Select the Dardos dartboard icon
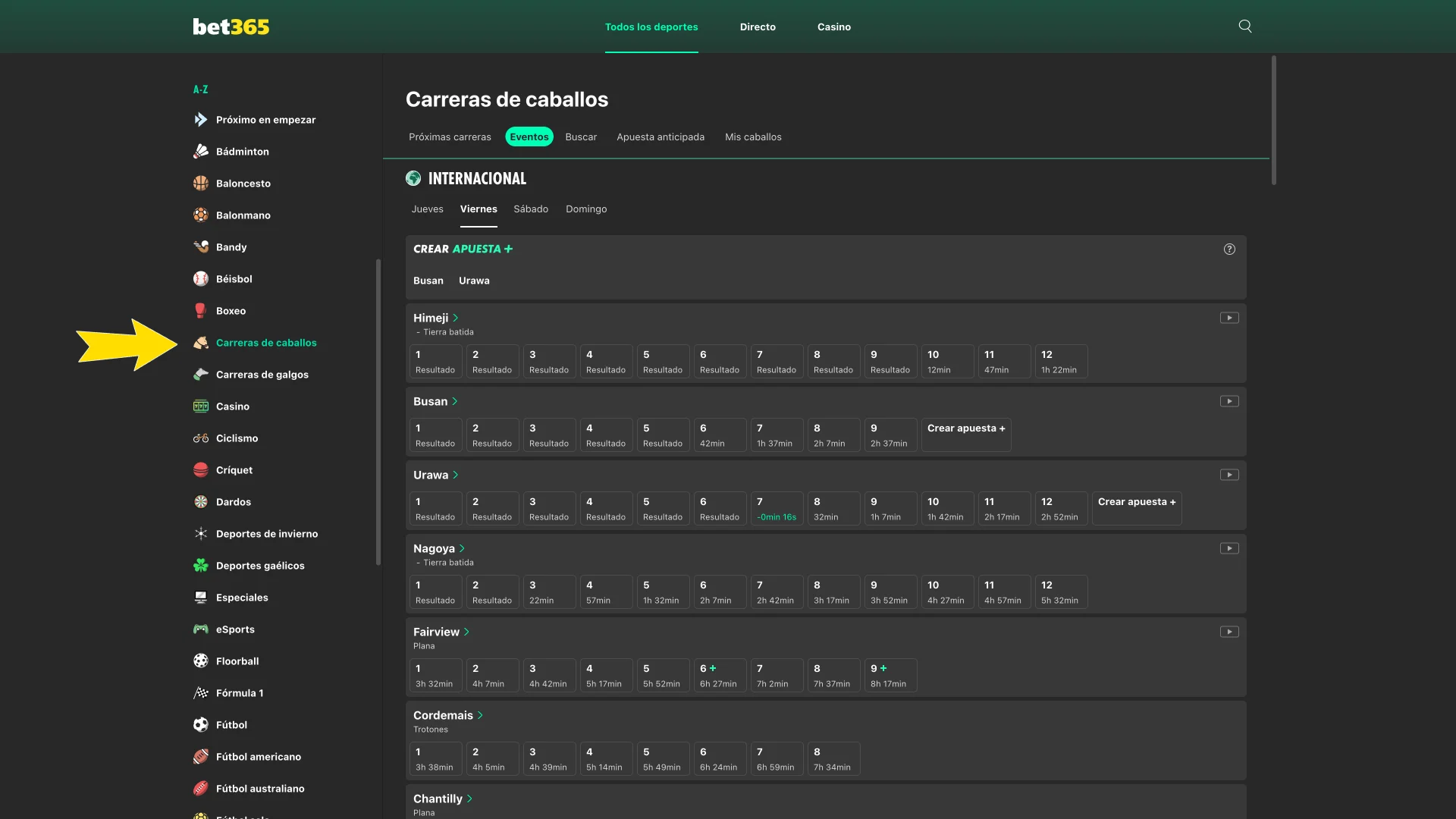 [200, 502]
